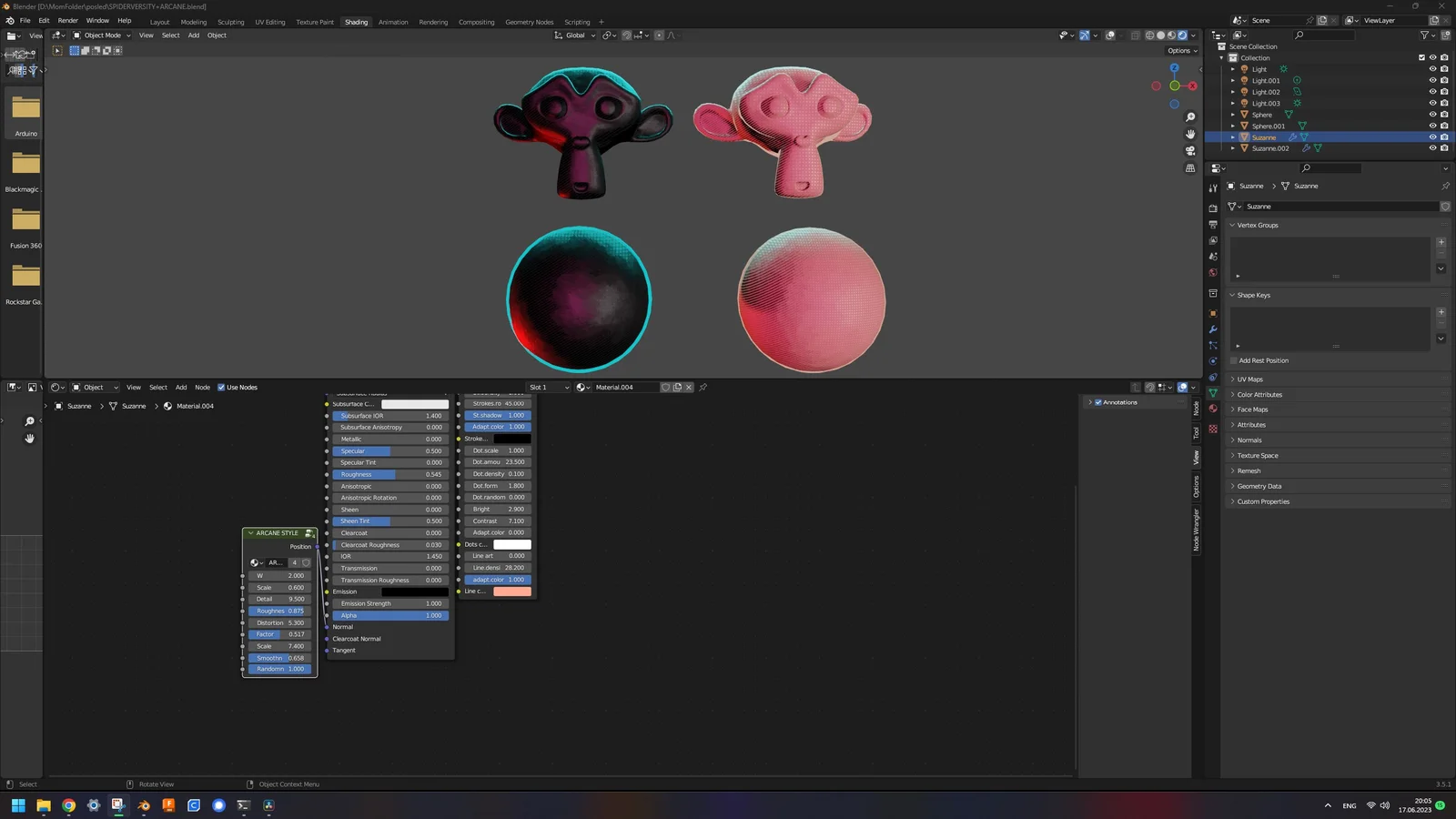1456x819 pixels.
Task: Enable Add Rest Position checkbox
Action: [x=1234, y=360]
